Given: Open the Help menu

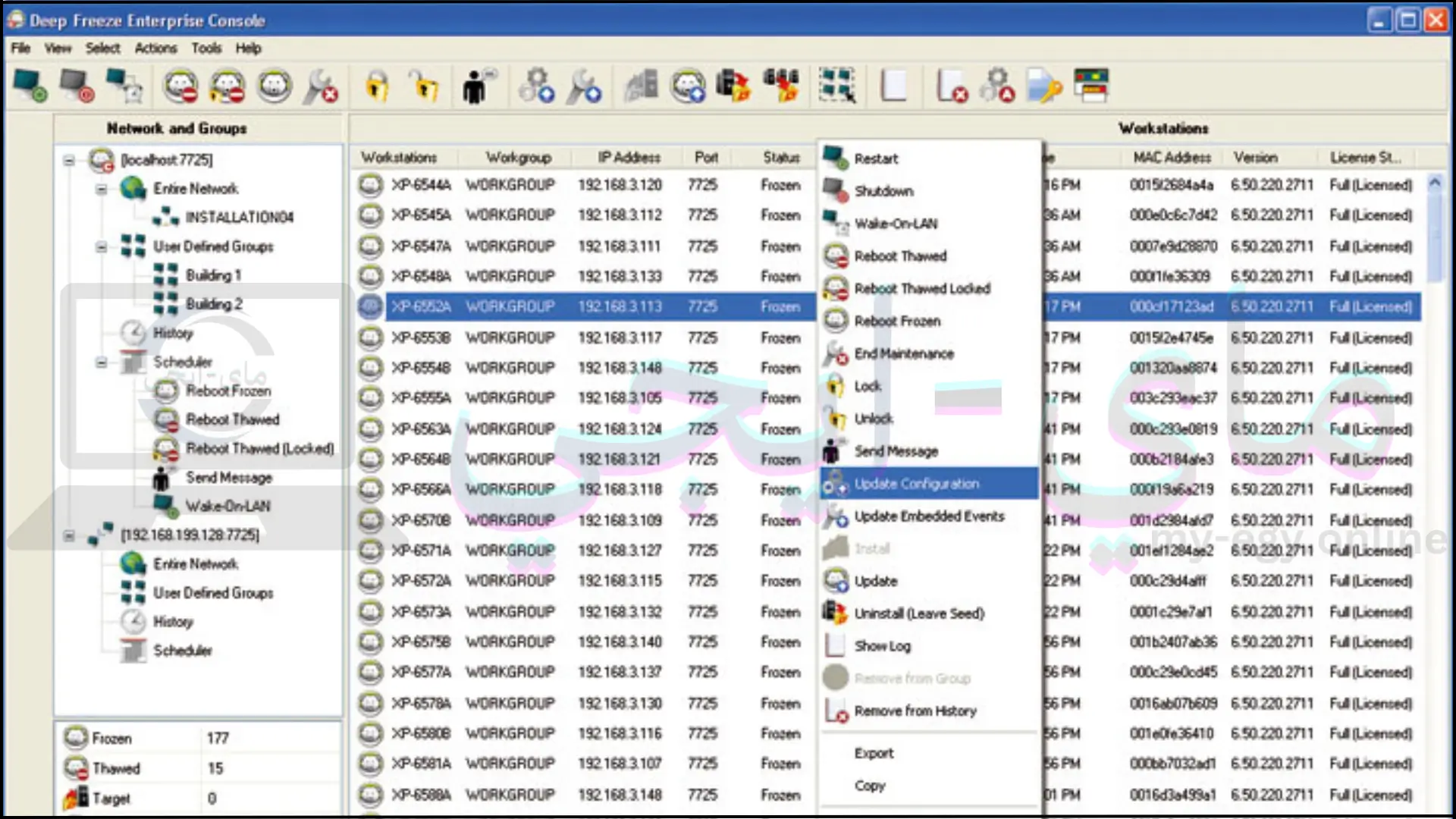Looking at the screenshot, I should (248, 49).
